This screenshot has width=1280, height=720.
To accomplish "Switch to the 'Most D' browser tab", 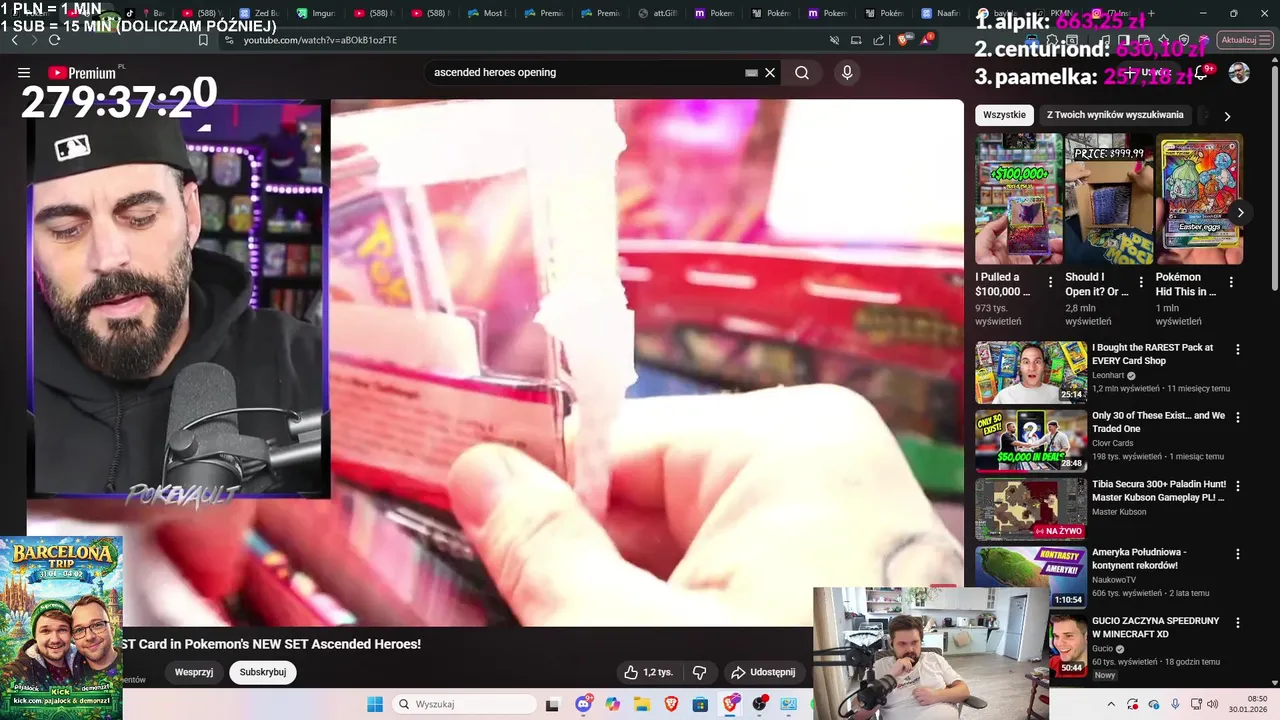I will tap(487, 13).
